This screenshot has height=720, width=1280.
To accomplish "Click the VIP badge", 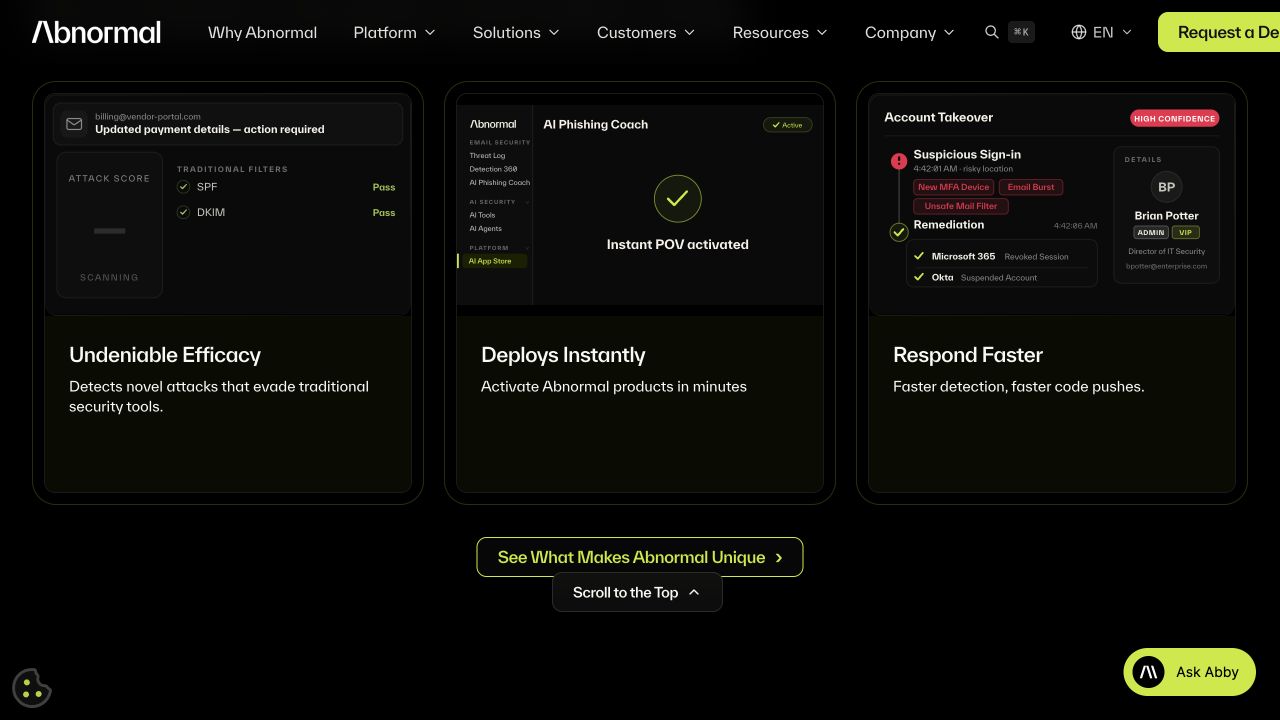I will tap(1186, 232).
